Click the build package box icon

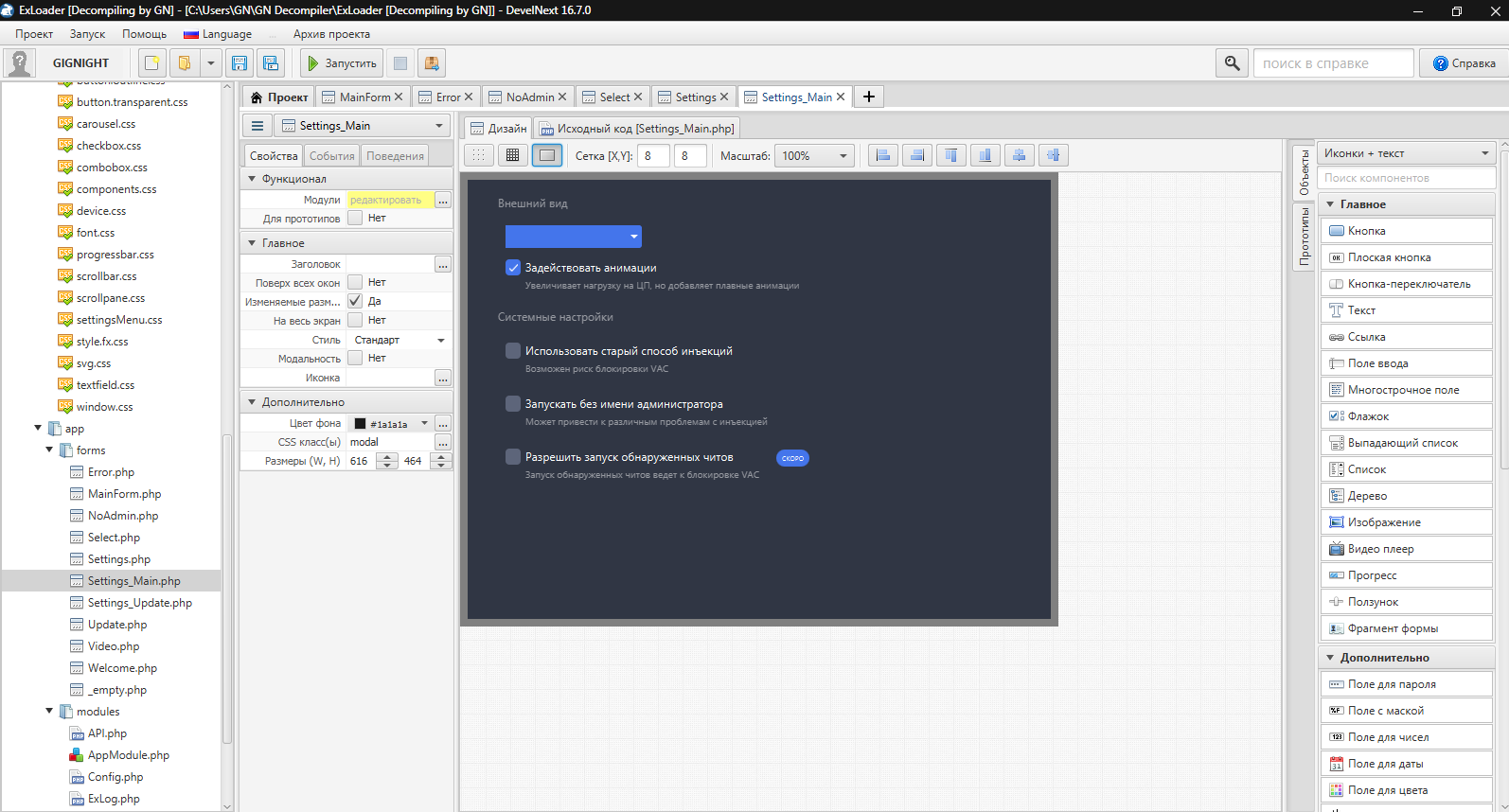click(432, 63)
